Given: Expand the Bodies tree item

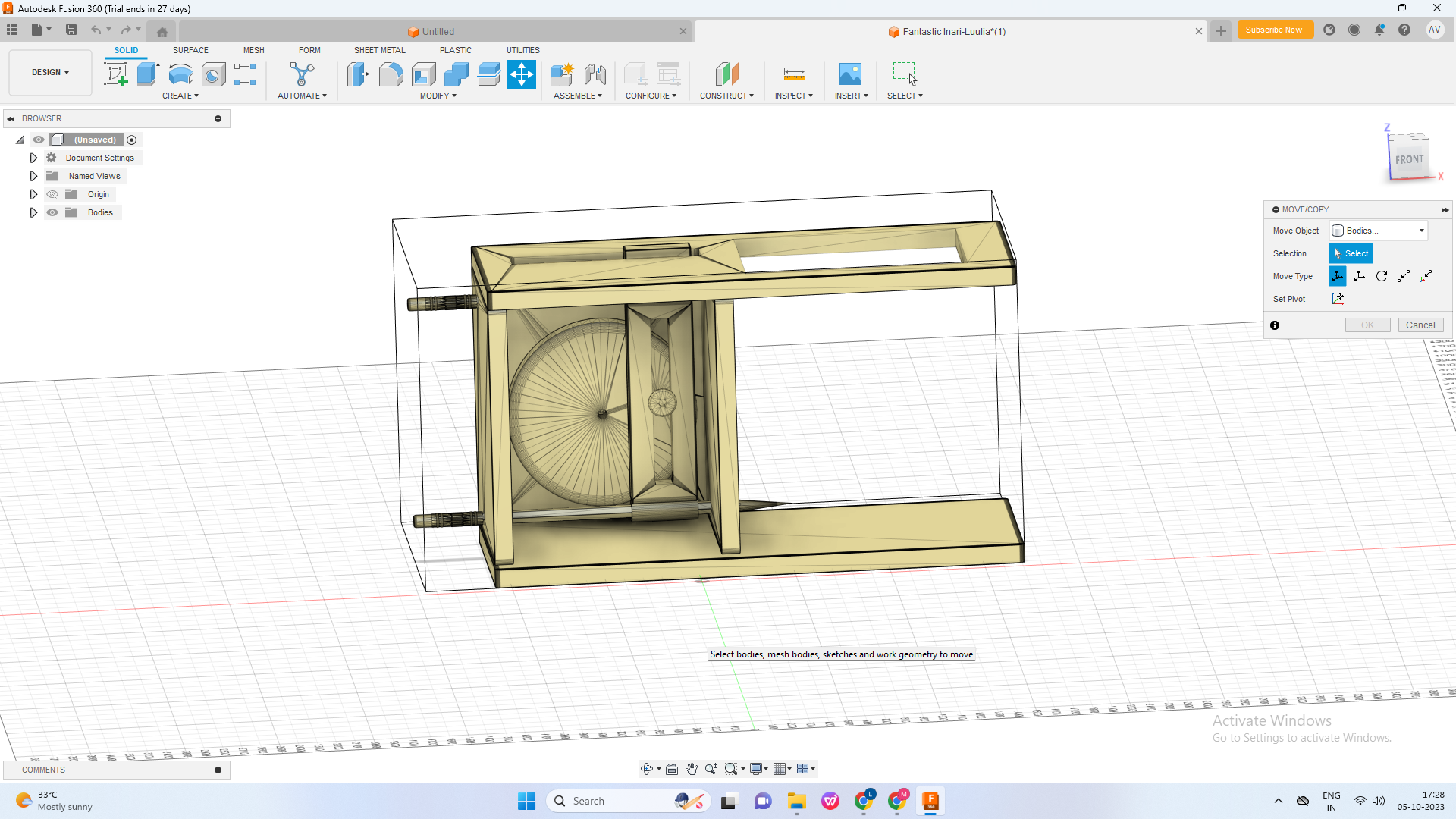Looking at the screenshot, I should (x=34, y=212).
